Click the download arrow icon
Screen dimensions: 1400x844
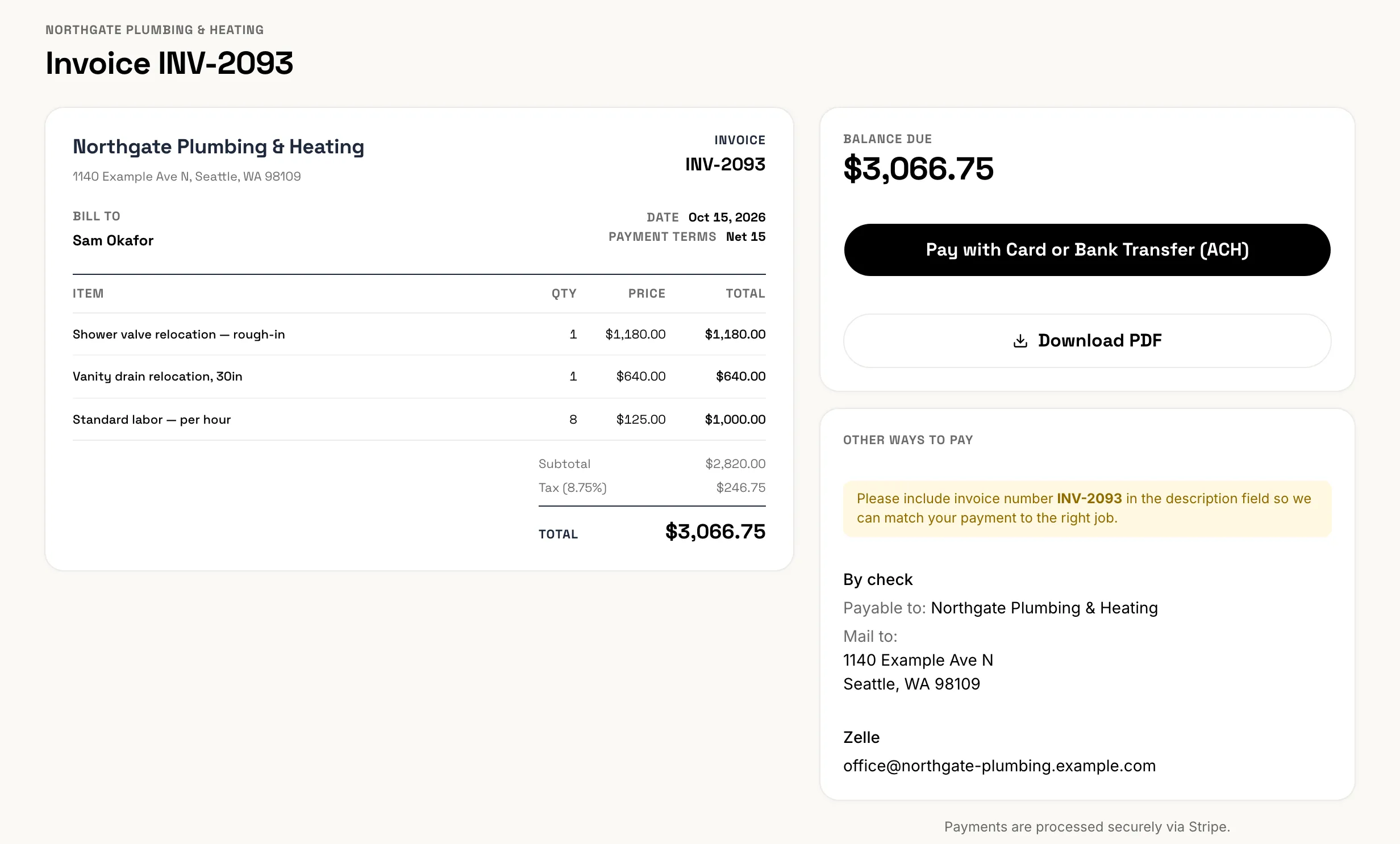pos(1020,341)
